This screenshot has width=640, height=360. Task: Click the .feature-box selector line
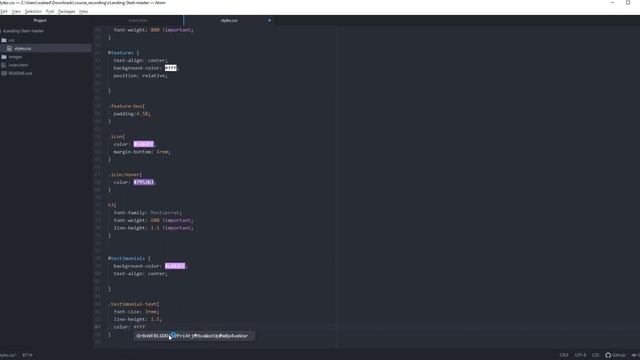(127, 106)
